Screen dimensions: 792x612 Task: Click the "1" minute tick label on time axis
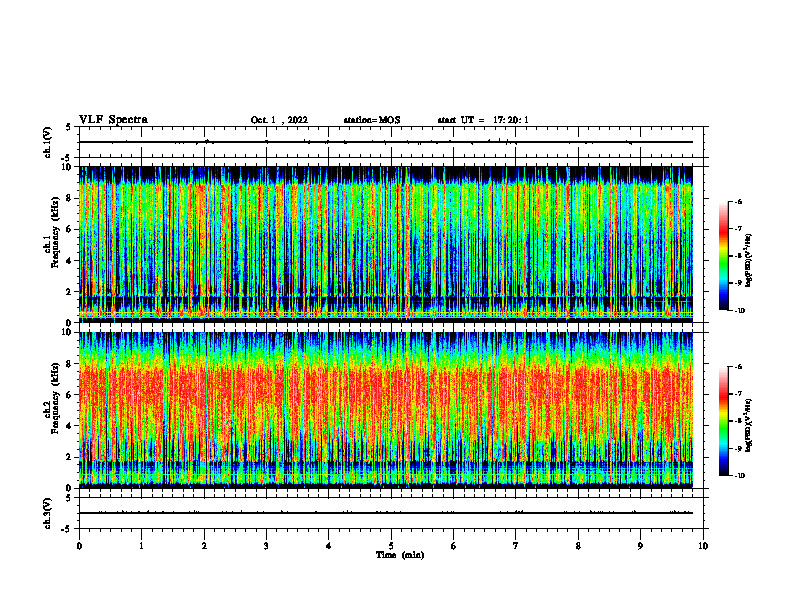tap(141, 546)
